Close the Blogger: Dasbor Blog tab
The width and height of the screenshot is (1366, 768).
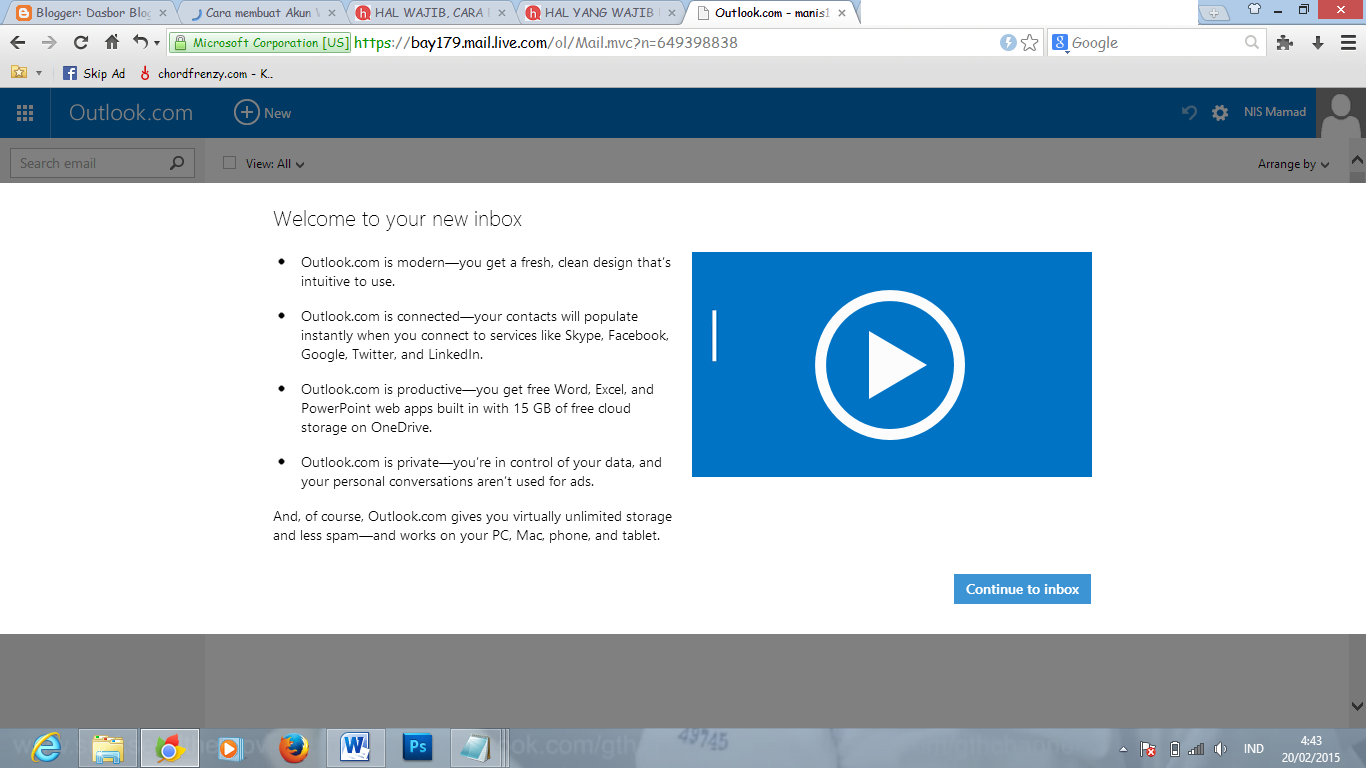163,13
